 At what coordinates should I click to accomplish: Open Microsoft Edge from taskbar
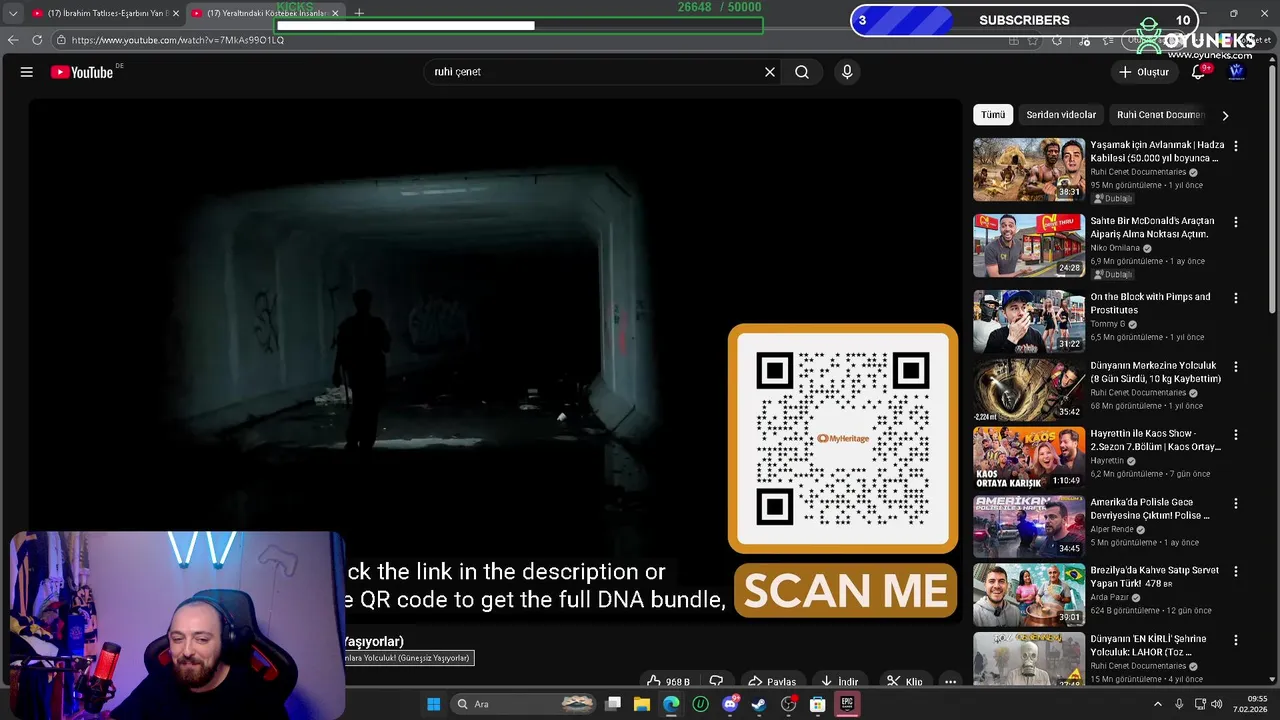click(x=671, y=704)
